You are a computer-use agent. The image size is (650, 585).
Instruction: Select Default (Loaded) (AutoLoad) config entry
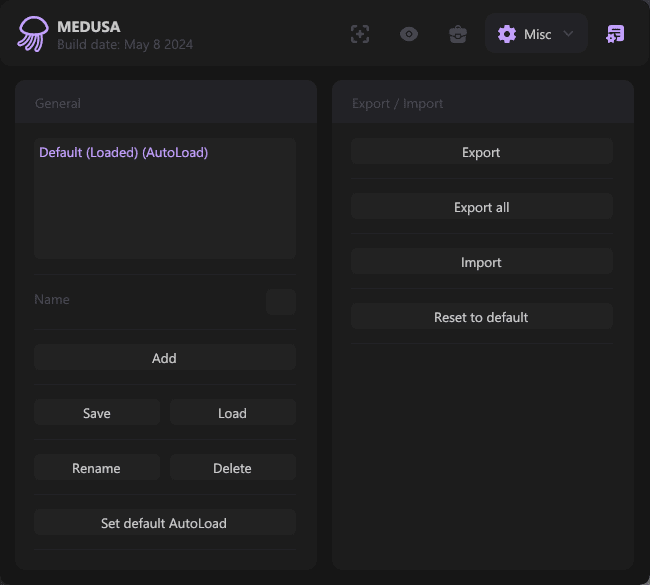[123, 153]
